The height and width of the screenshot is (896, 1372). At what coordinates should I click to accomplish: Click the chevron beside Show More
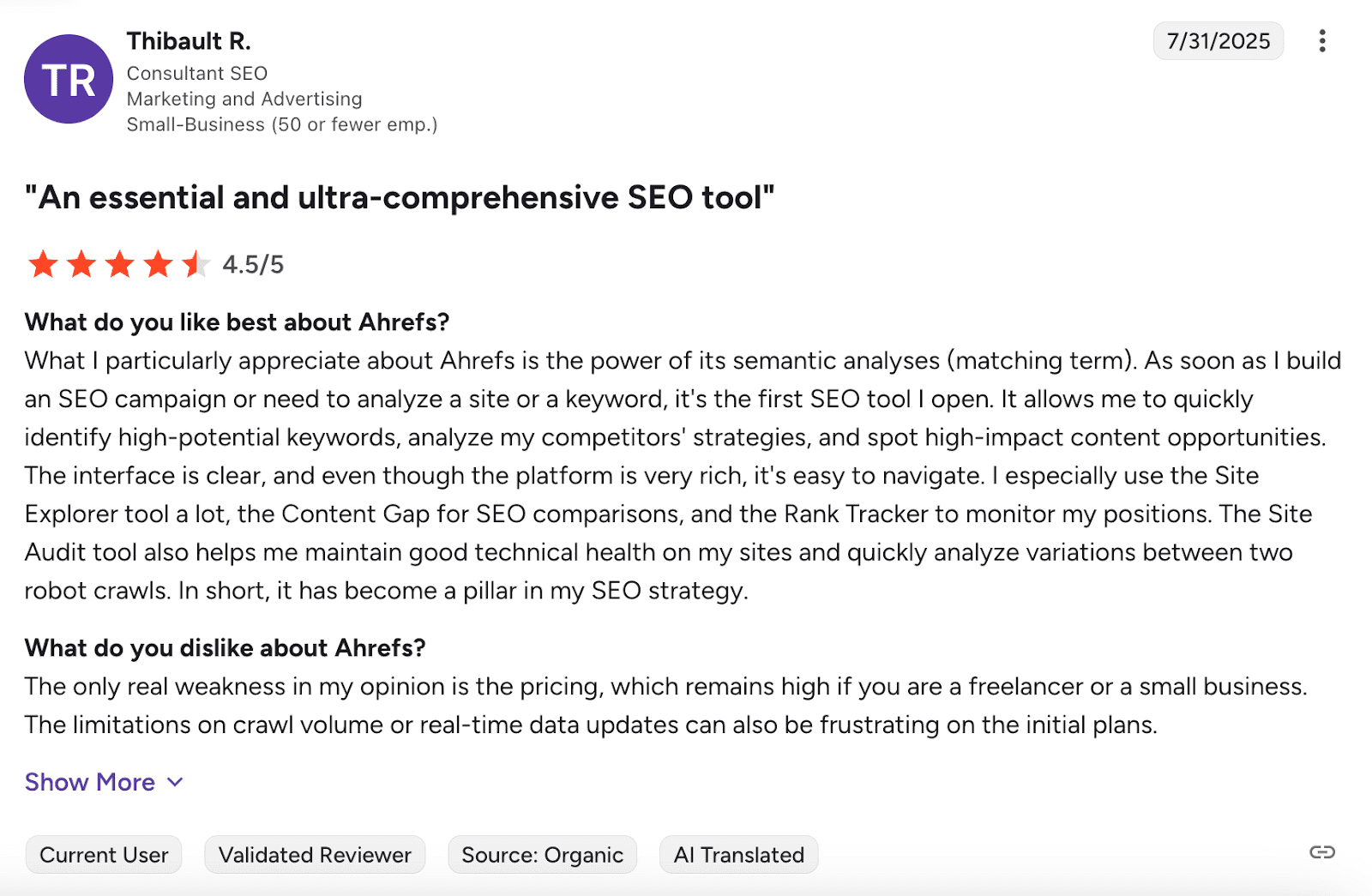click(x=175, y=782)
